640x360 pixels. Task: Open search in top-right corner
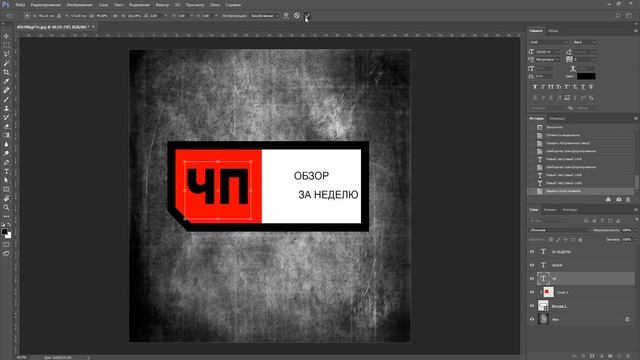pos(618,16)
